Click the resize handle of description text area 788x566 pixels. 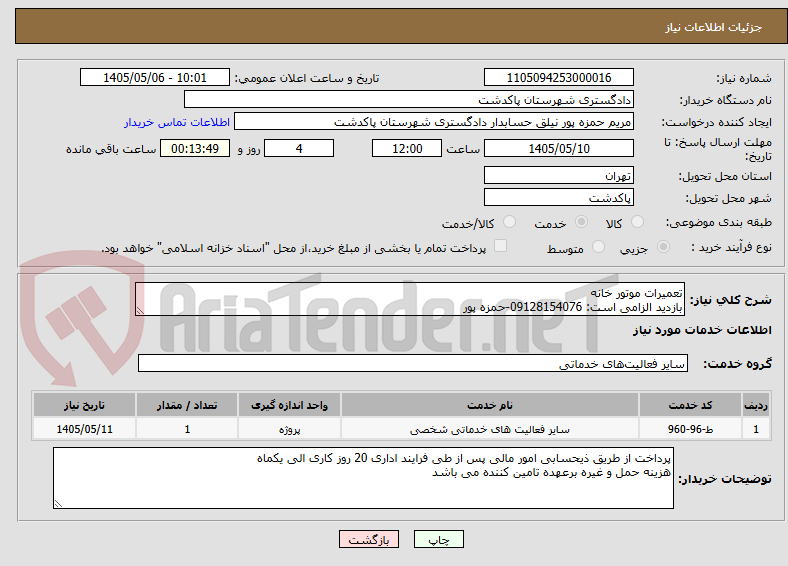[x=140, y=311]
